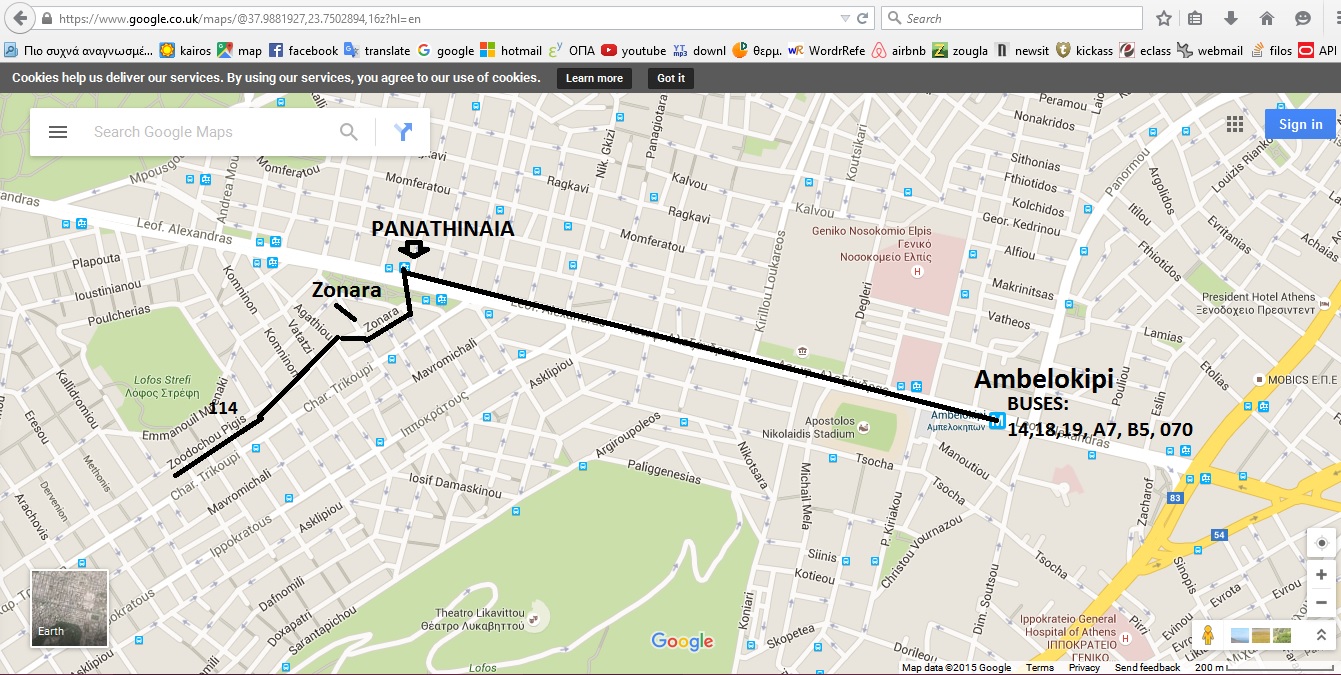1341x675 pixels.
Task: Open the Privacy link at map bottom
Action: click(1084, 667)
